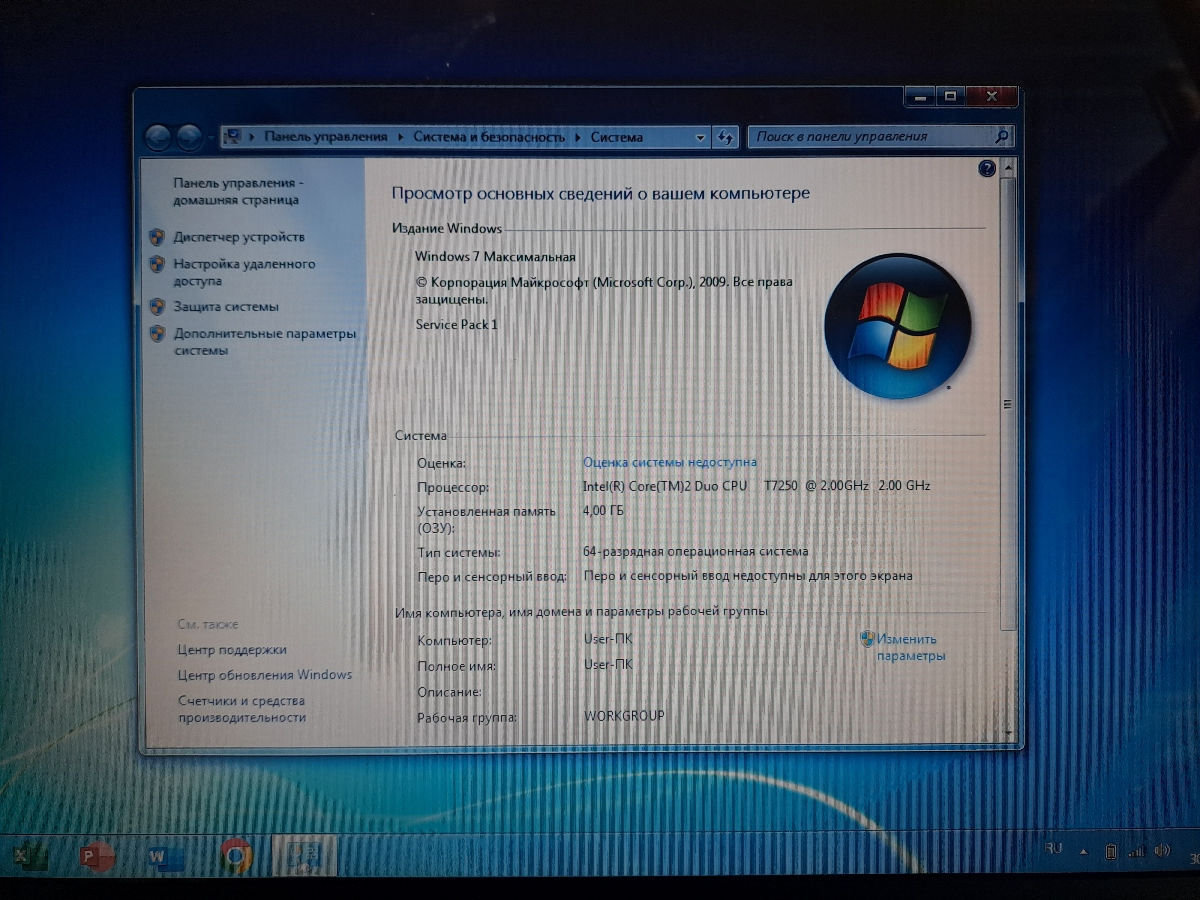This screenshot has width=1200, height=900.
Task: Select Система breadcrumb item
Action: (617, 137)
